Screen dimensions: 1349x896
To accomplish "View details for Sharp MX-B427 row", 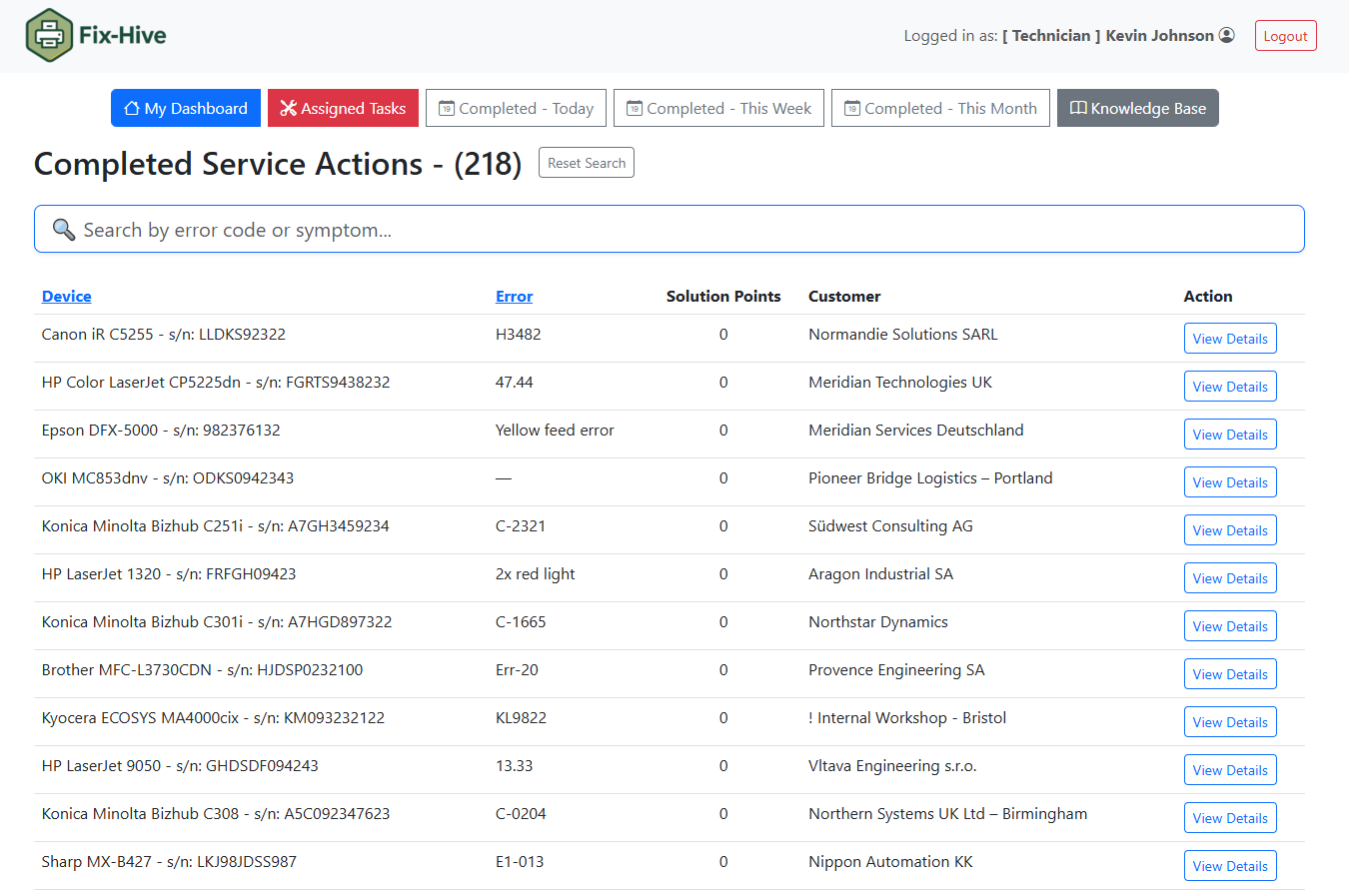I will tap(1229, 866).
